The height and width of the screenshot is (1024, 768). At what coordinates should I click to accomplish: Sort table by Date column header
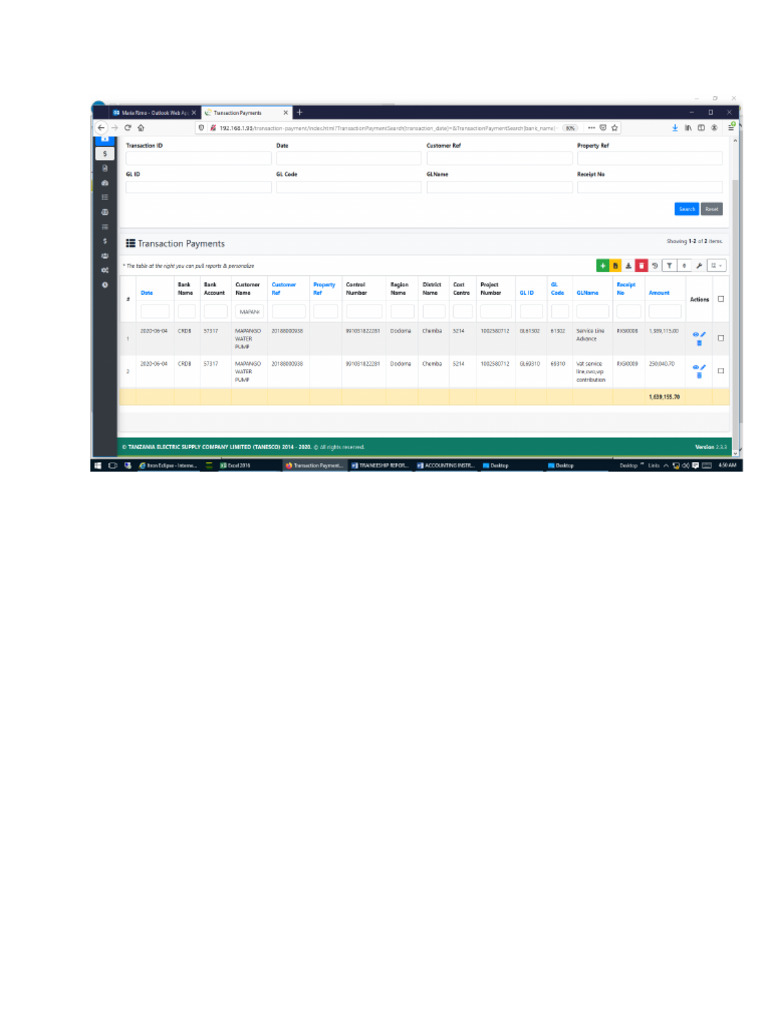coord(146,293)
